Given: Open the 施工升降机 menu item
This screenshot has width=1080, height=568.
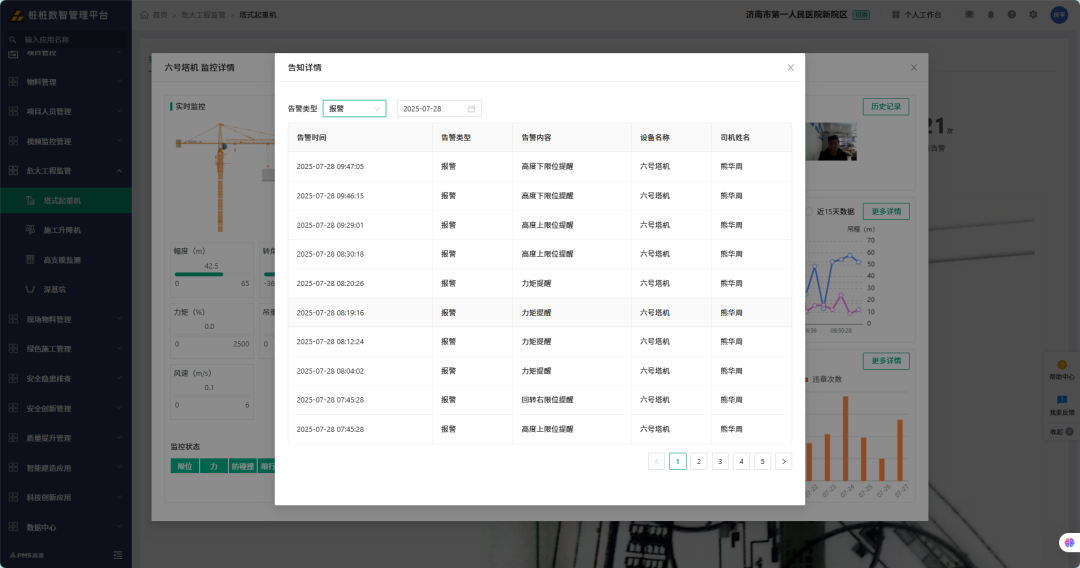Looking at the screenshot, I should coord(65,230).
